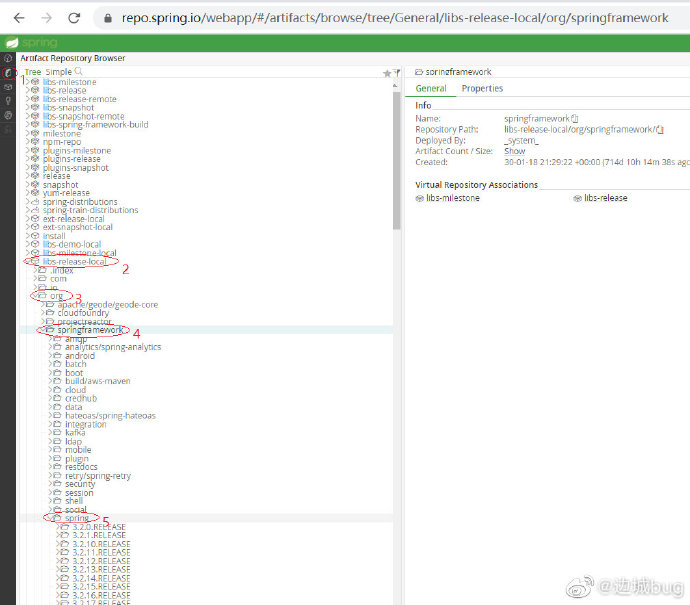
Task: Open the General tab
Action: coord(431,88)
